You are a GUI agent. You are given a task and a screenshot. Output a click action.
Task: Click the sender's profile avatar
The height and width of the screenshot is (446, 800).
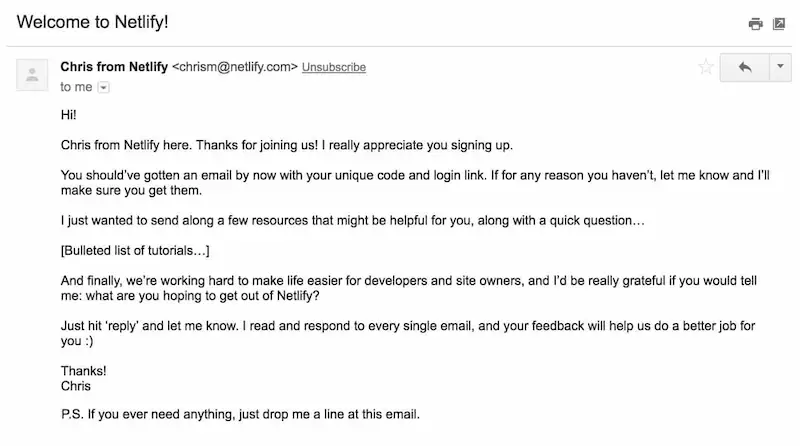[x=33, y=74]
